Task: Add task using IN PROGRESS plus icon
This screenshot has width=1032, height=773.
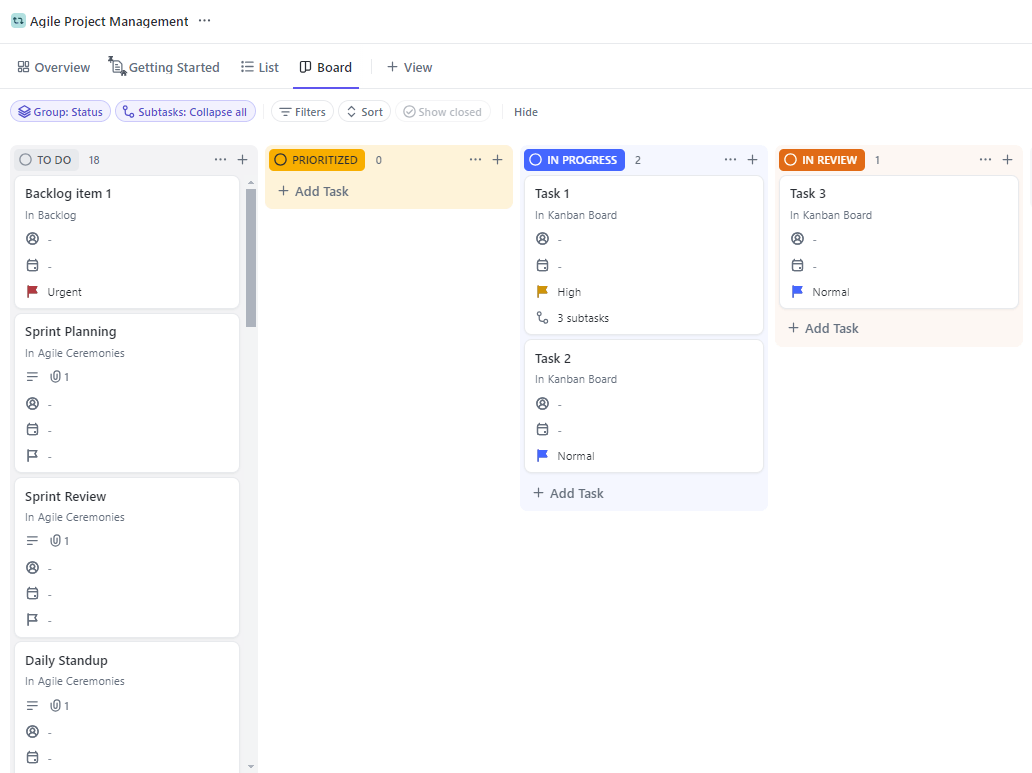Action: coord(753,160)
